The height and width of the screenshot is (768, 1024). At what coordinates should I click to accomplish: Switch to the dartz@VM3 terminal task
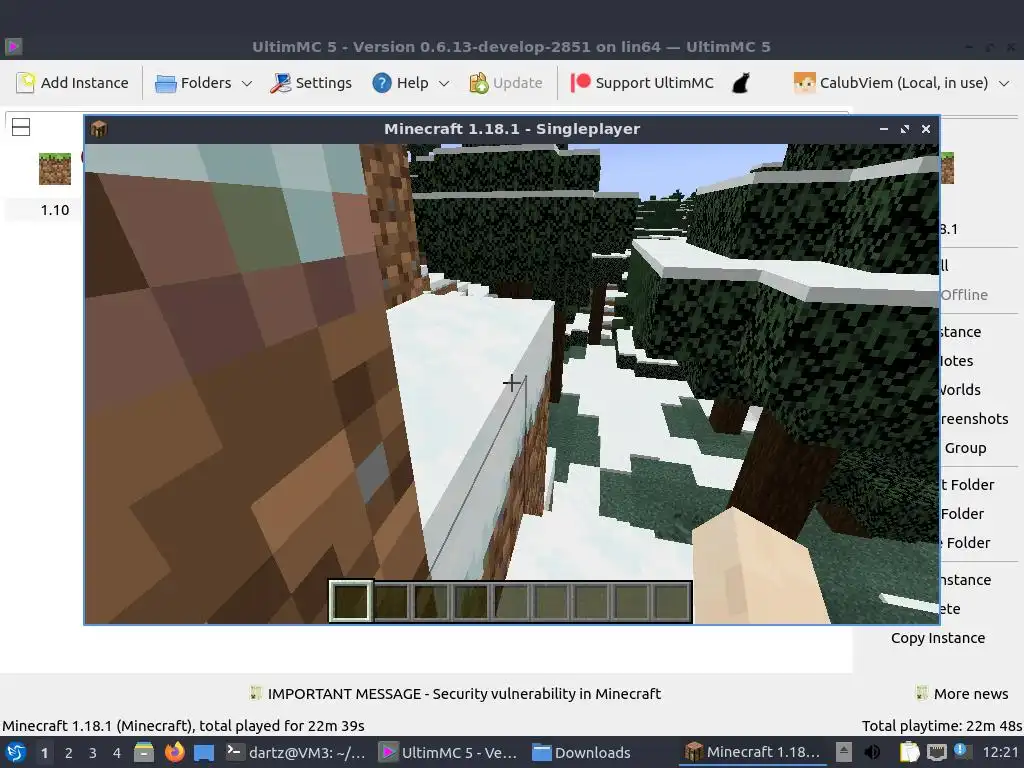pos(296,752)
